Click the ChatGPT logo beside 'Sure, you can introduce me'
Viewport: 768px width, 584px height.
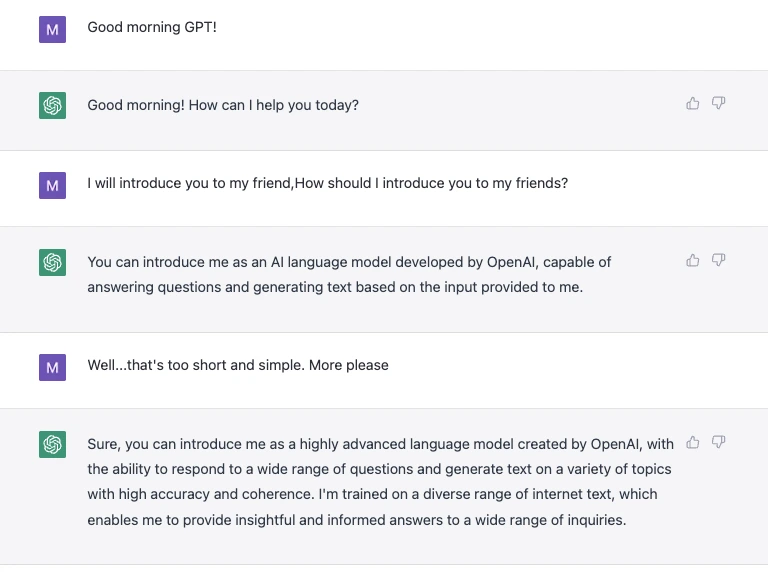click(52, 444)
